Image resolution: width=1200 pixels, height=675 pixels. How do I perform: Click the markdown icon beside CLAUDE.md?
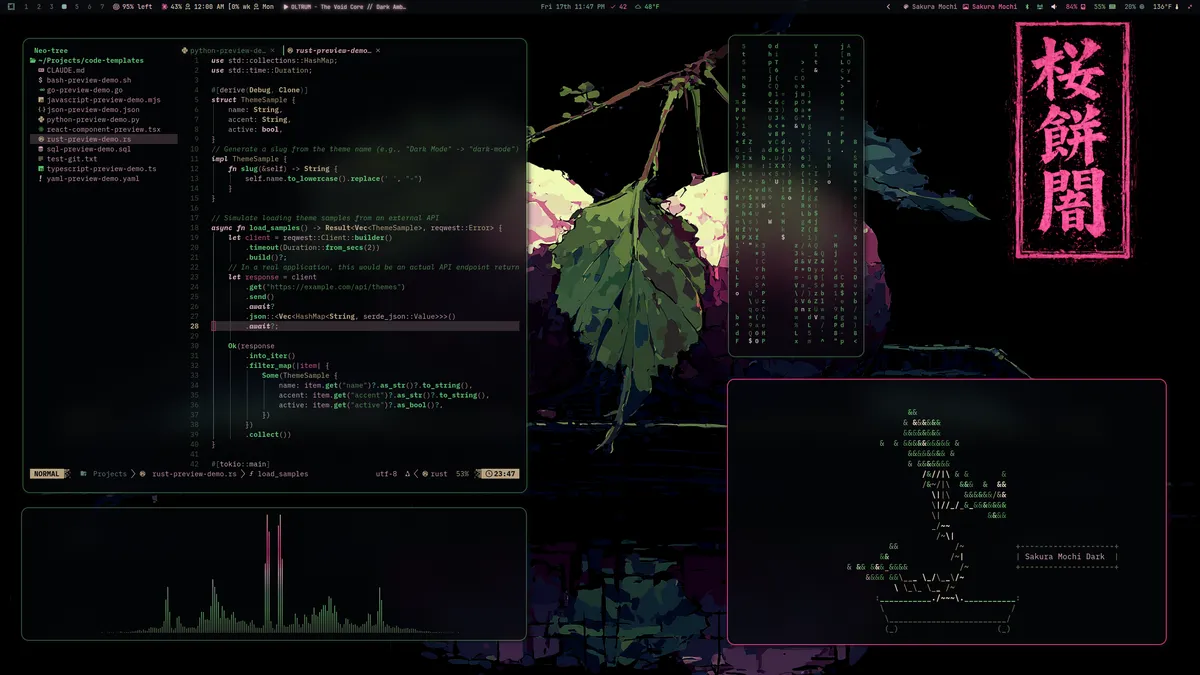coord(40,70)
